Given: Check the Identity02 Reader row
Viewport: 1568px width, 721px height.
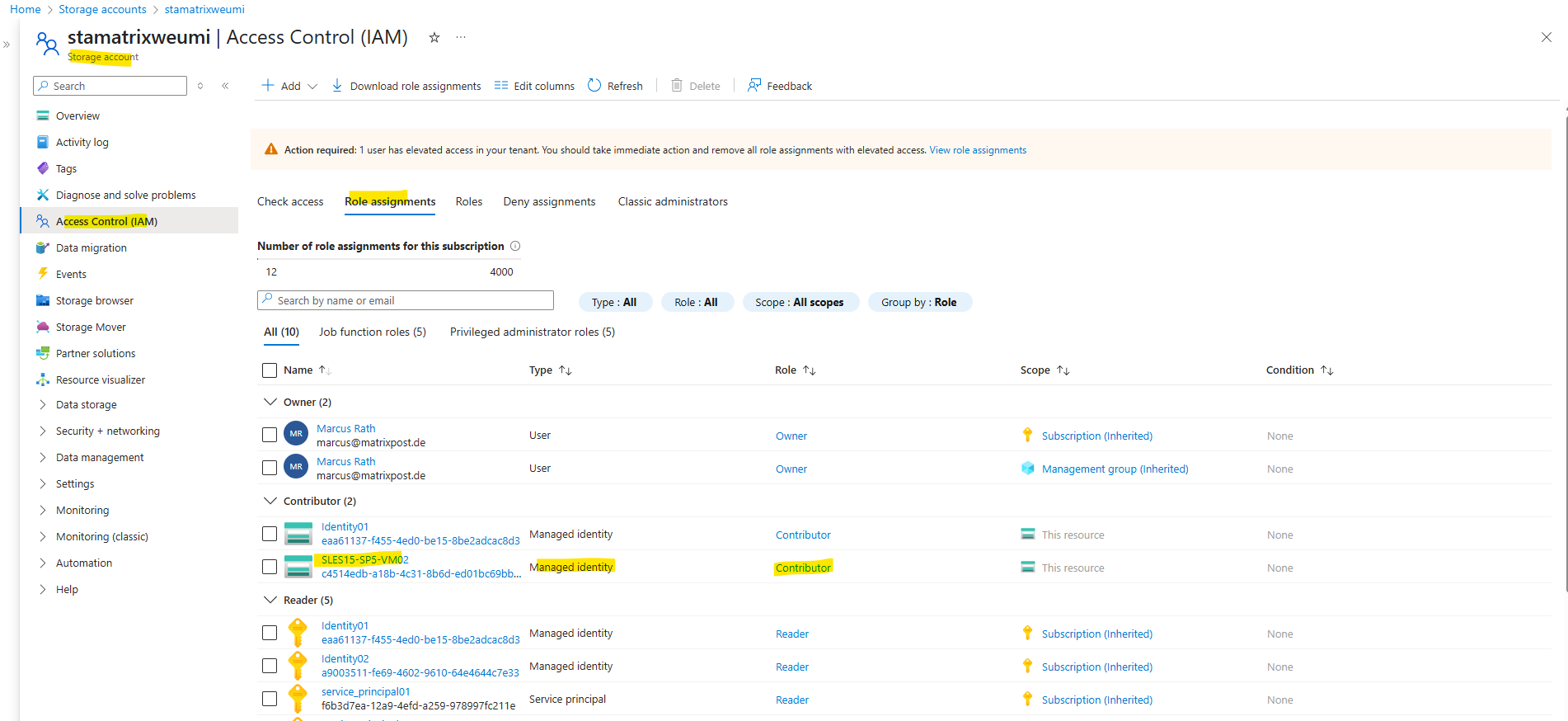Looking at the screenshot, I should [270, 666].
